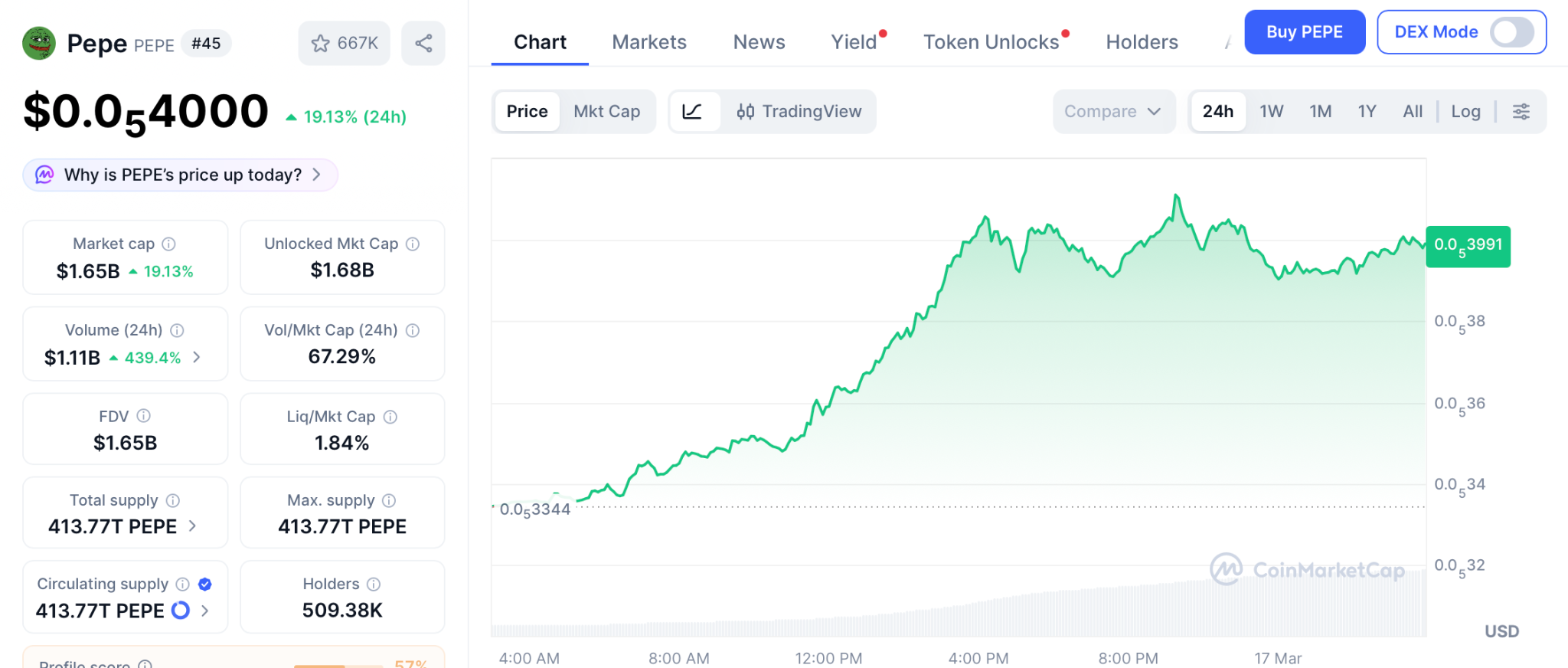The height and width of the screenshot is (668, 1568).
Task: Click the star watchlist 667K button
Action: [345, 43]
